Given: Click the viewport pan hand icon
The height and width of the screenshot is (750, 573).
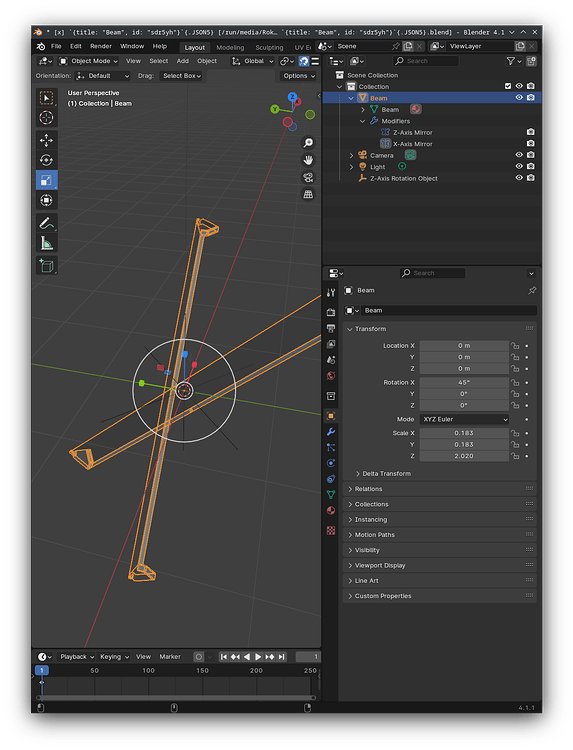Looking at the screenshot, I should point(309,160).
